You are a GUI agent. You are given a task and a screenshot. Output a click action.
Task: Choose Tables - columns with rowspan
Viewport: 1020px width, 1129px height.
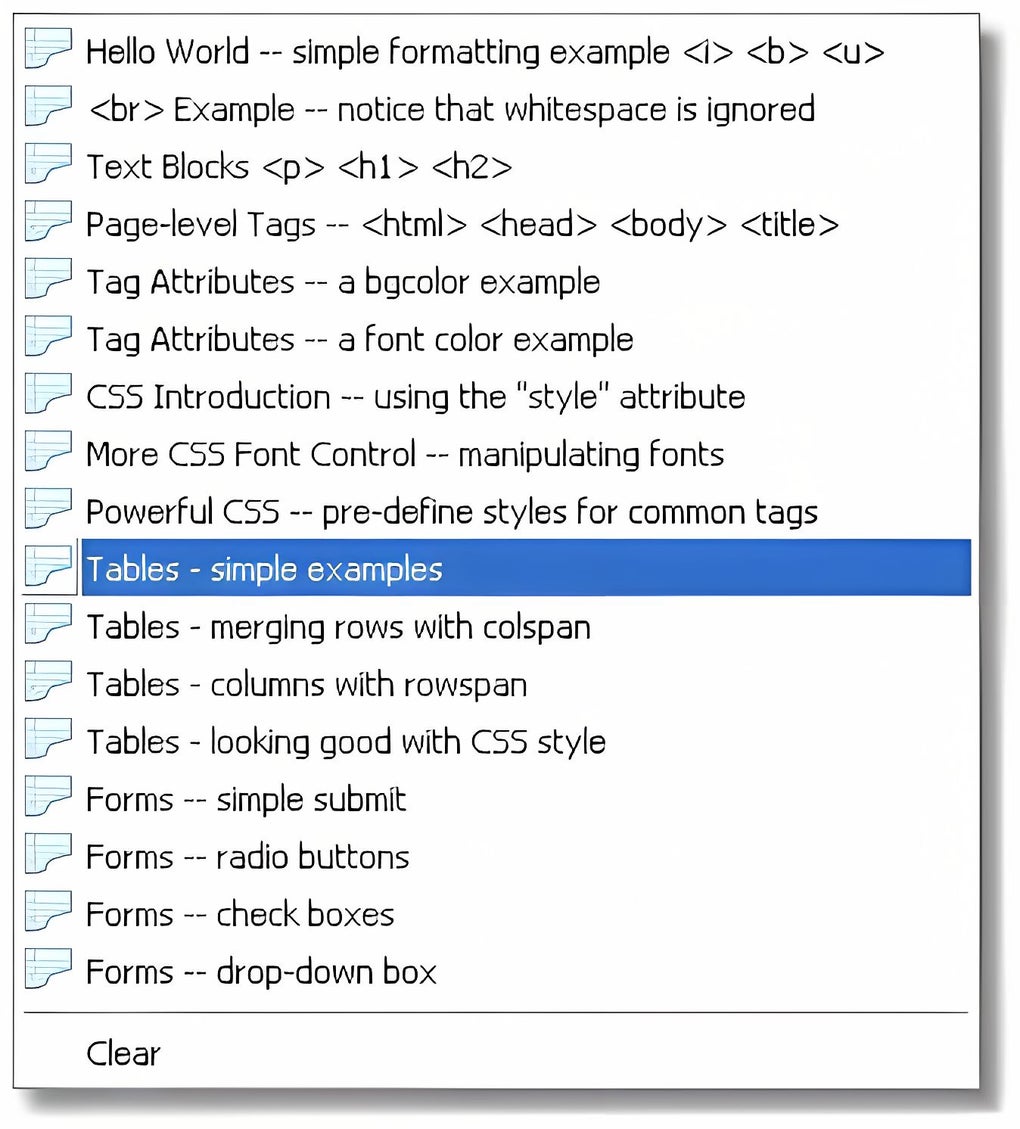click(x=306, y=685)
